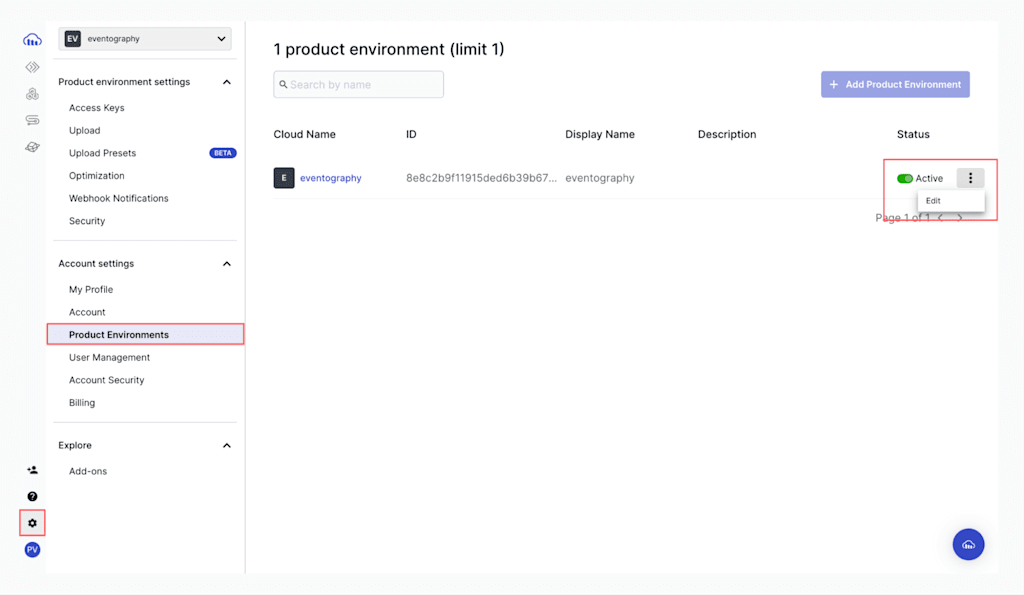The height and width of the screenshot is (595, 1024).
Task: Open the eventography environment dropdown
Action: [x=146, y=39]
